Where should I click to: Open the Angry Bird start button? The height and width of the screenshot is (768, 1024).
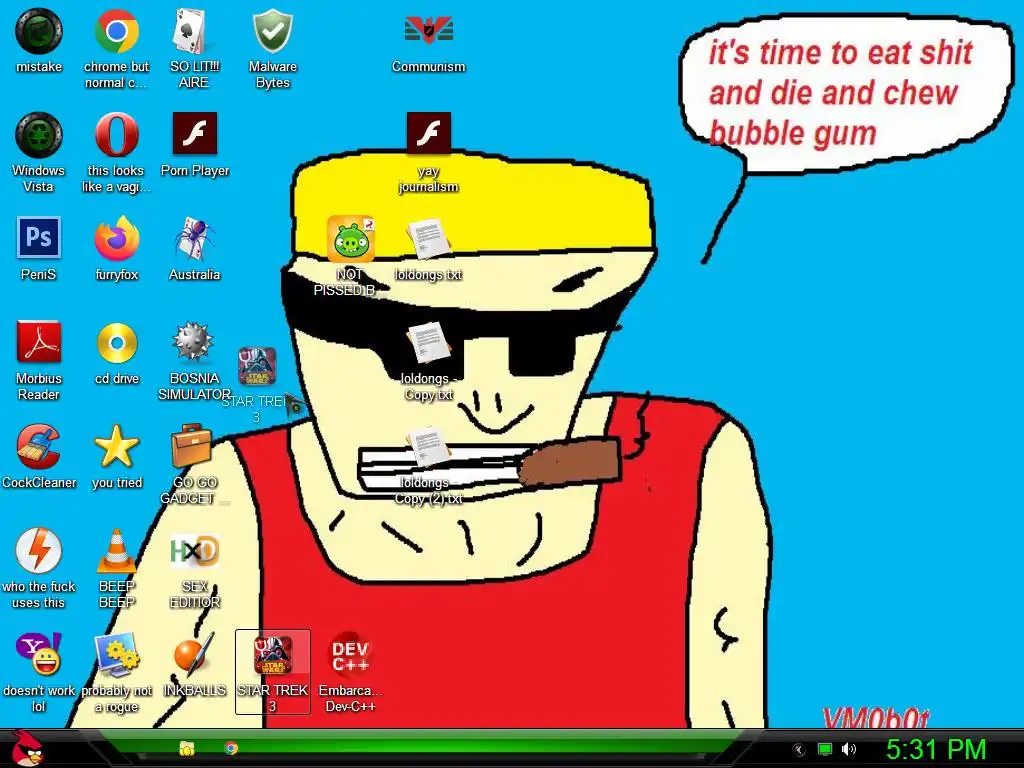[28, 748]
